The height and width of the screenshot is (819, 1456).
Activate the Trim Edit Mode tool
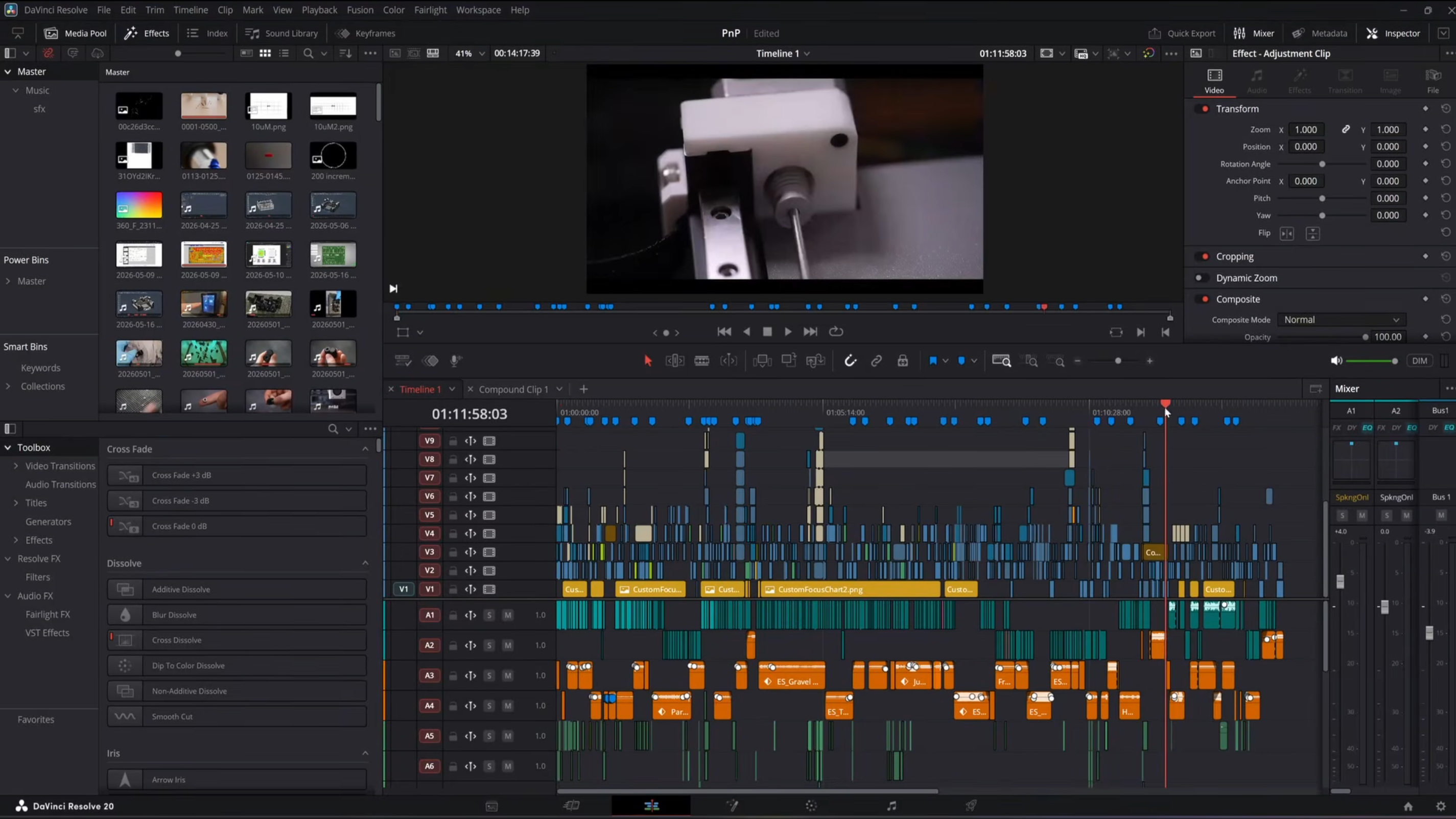(675, 361)
